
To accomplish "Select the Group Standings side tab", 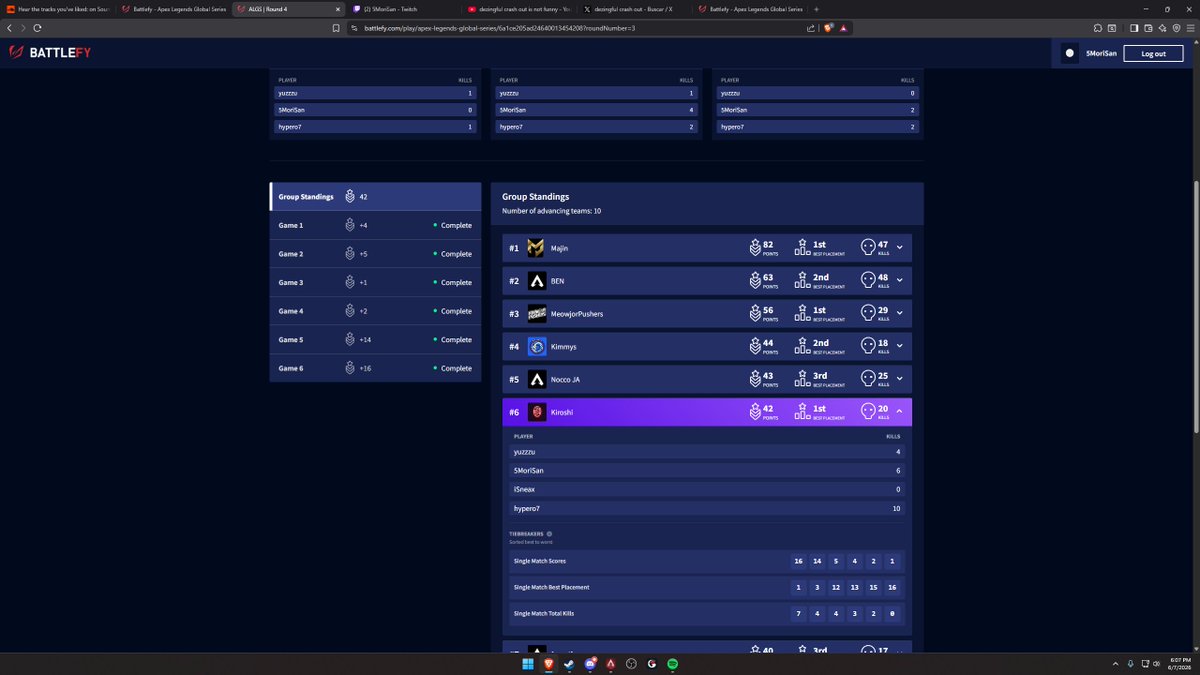I will [376, 197].
